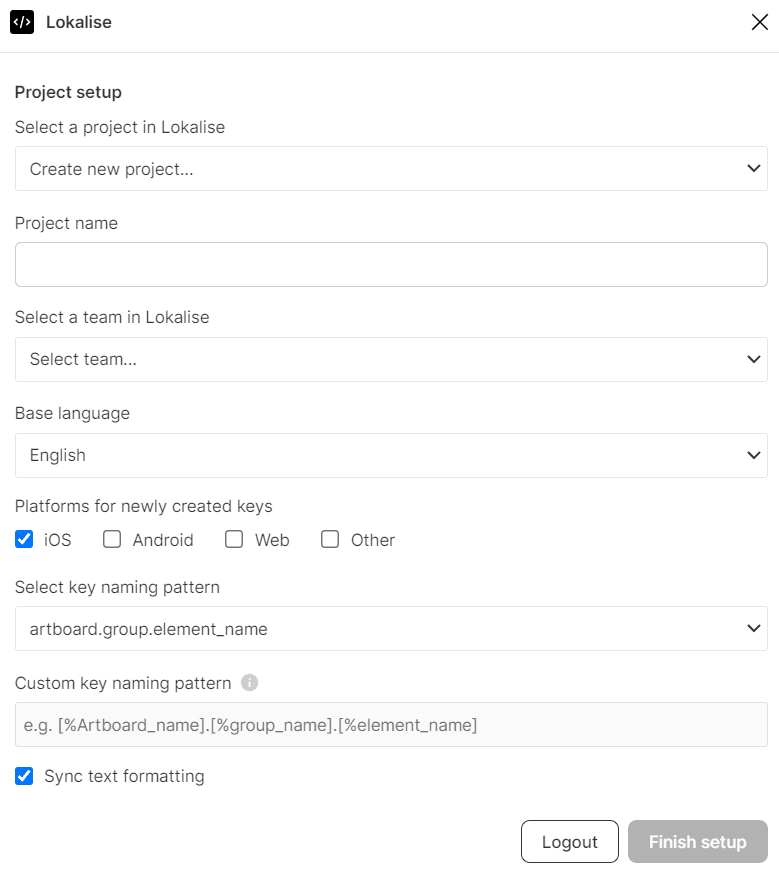Click the Project name input field
The height and width of the screenshot is (871, 779).
point(391,265)
